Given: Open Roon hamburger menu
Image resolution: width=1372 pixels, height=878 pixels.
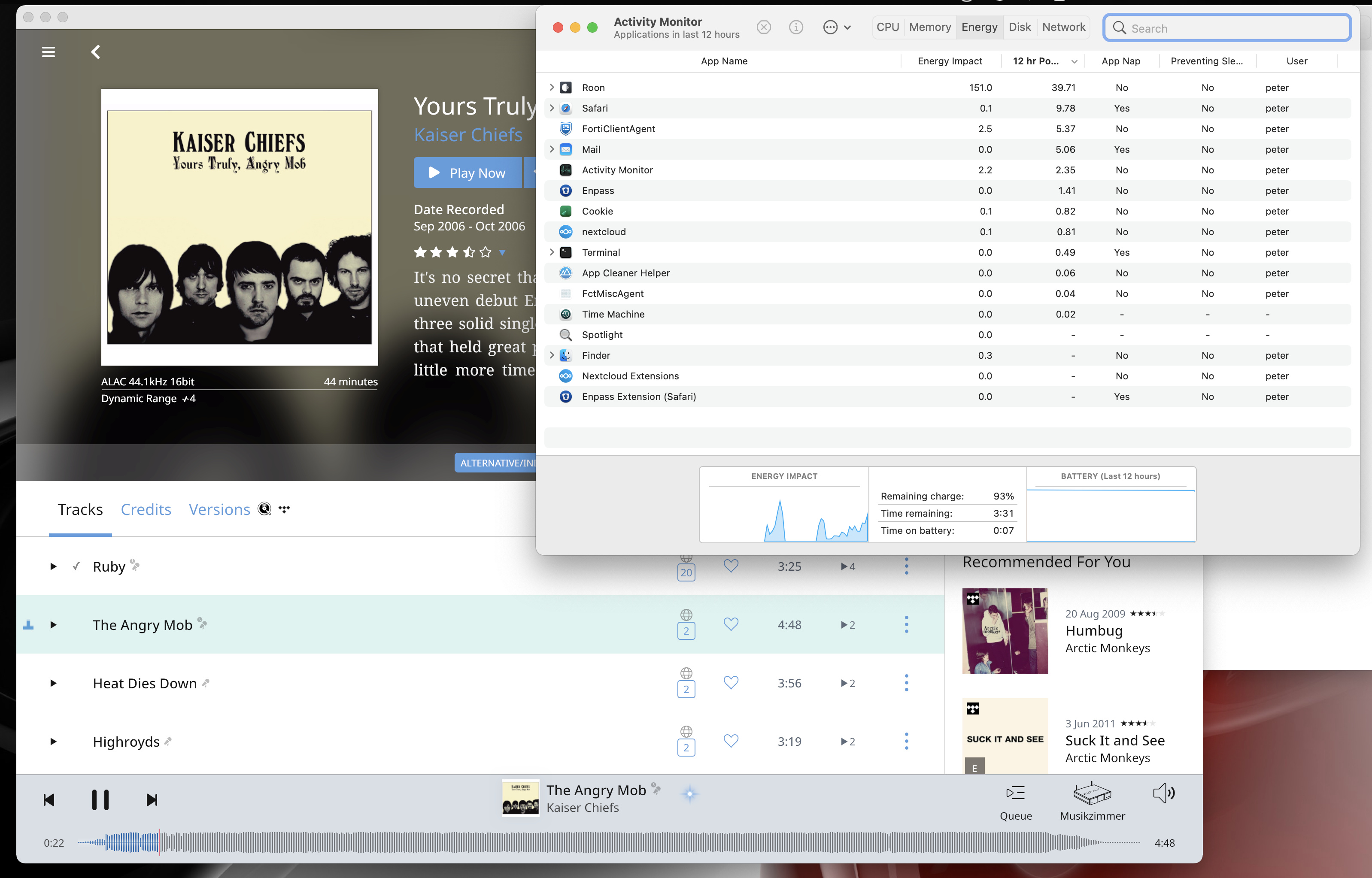Looking at the screenshot, I should [x=49, y=52].
